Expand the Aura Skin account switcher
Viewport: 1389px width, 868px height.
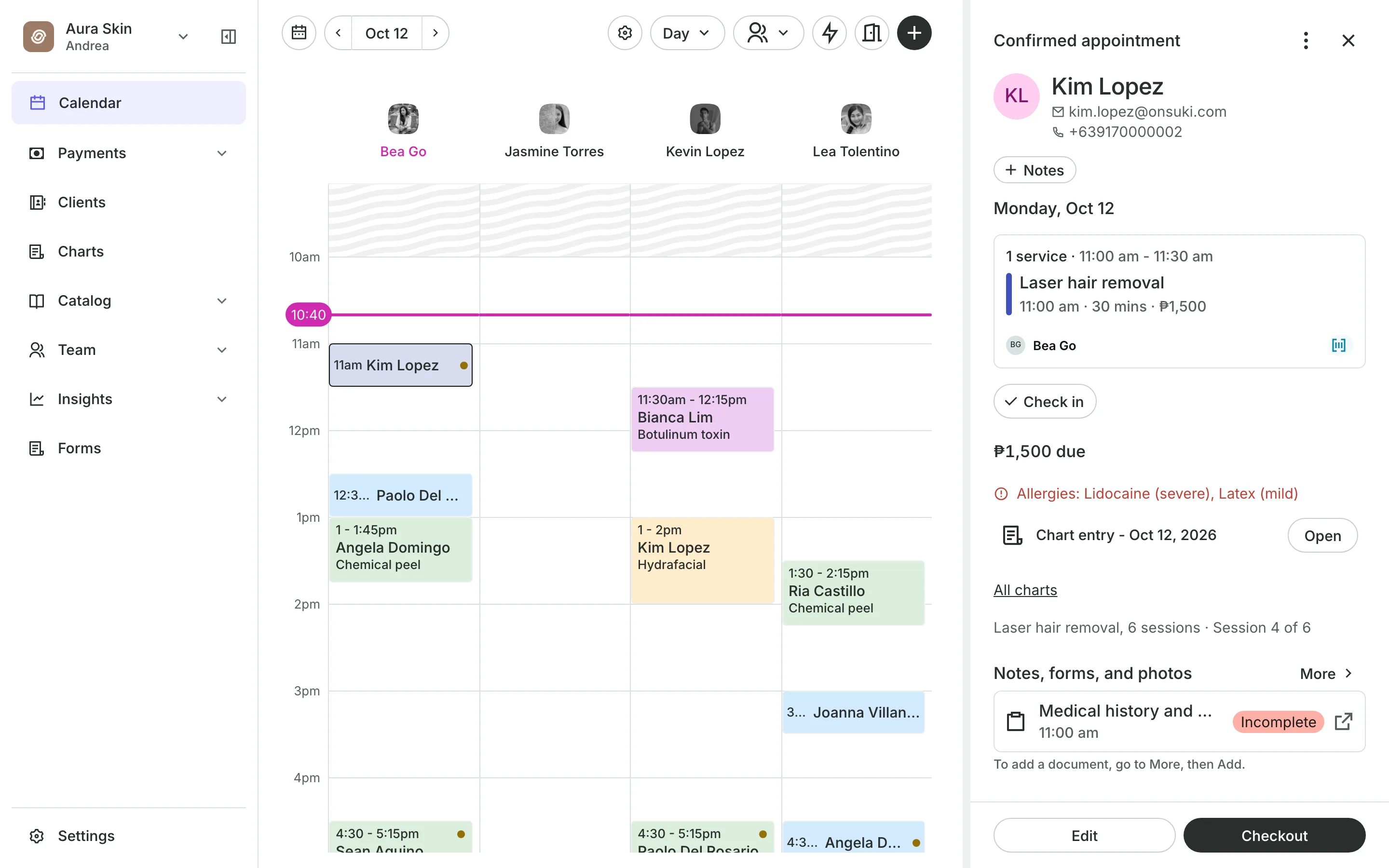pyautogui.click(x=183, y=37)
